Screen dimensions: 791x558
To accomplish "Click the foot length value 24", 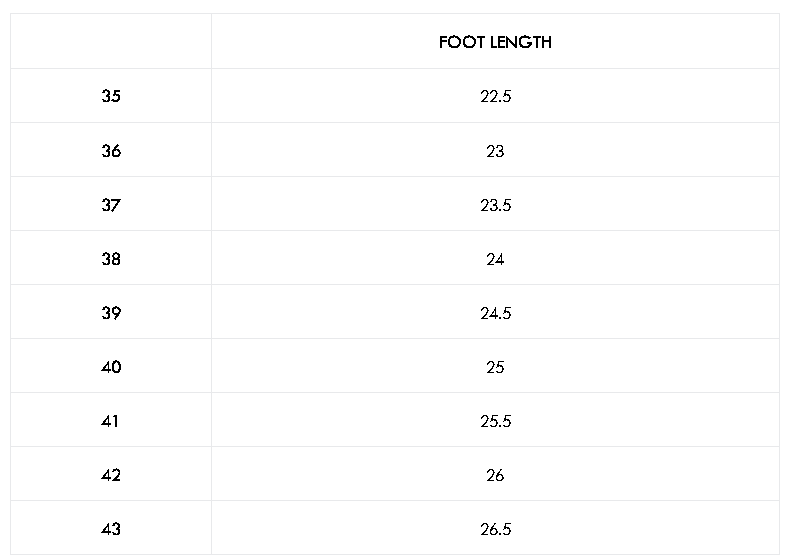I will (x=495, y=258).
